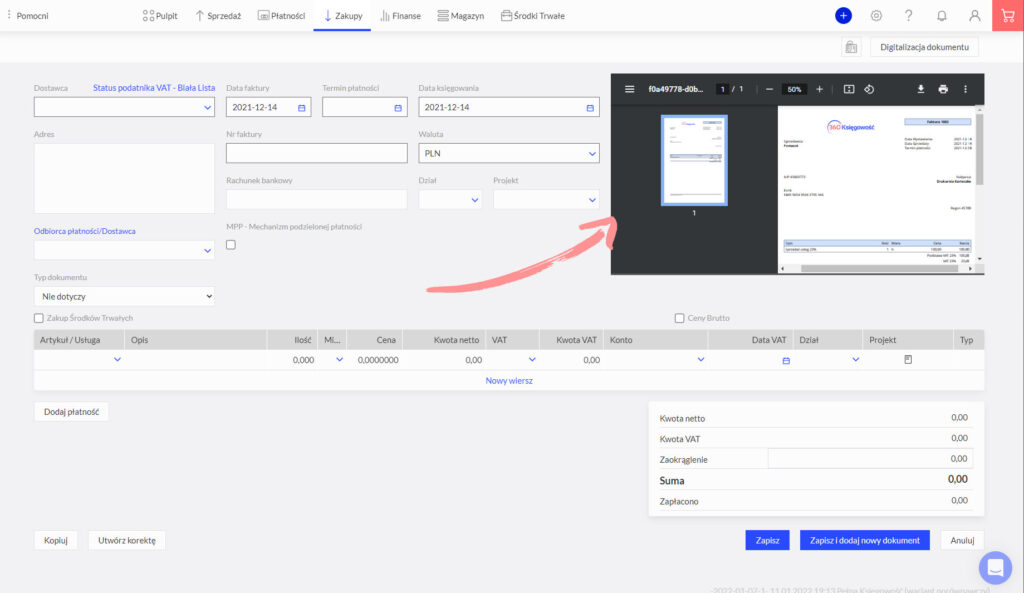Image resolution: width=1024 pixels, height=593 pixels.
Task: Open Zakupy menu
Action: (x=343, y=16)
